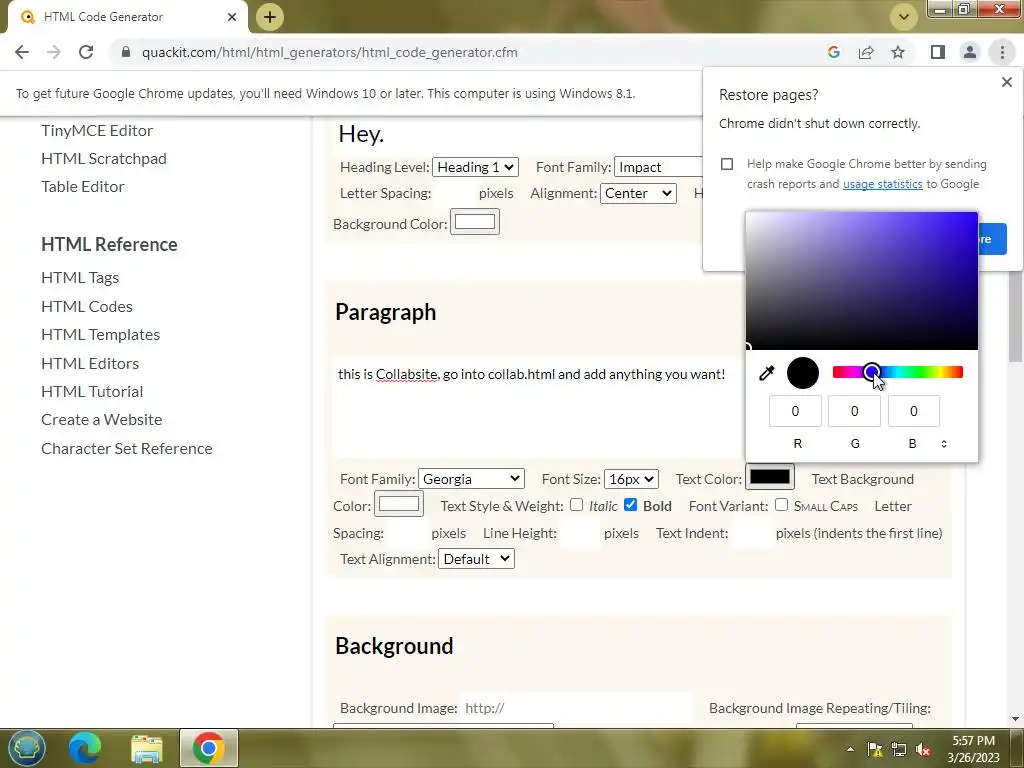Open File Explorer from taskbar

146,748
